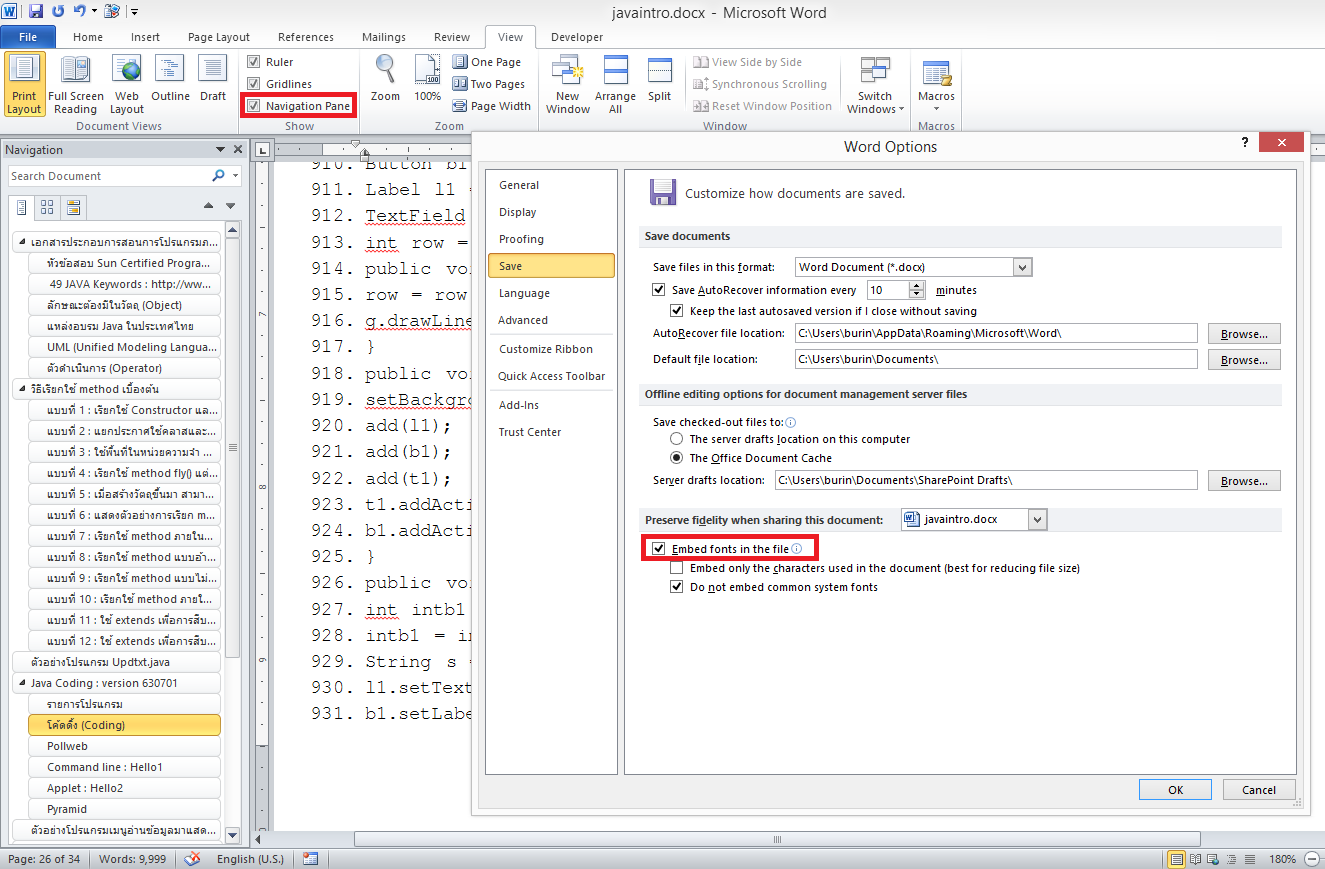Viewport: 1325px width, 869px height.
Task: Select Advanced in Word Options categories
Action: point(523,320)
